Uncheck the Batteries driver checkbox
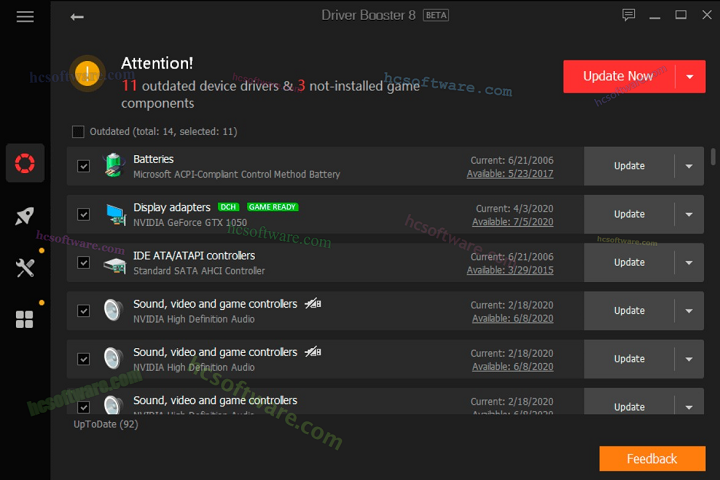The width and height of the screenshot is (720, 480). [84, 166]
